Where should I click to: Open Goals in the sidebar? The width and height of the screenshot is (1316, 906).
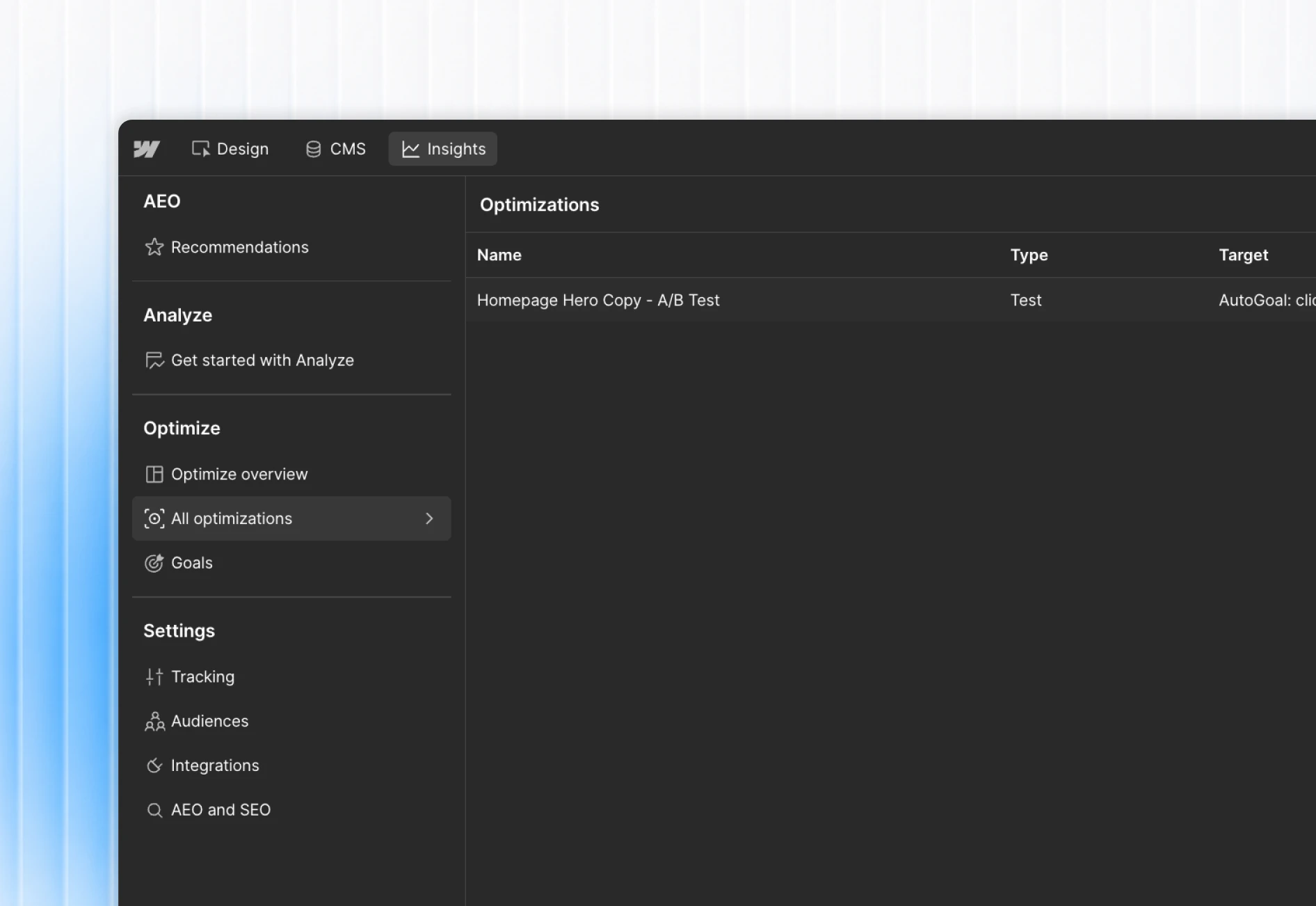[x=291, y=563]
